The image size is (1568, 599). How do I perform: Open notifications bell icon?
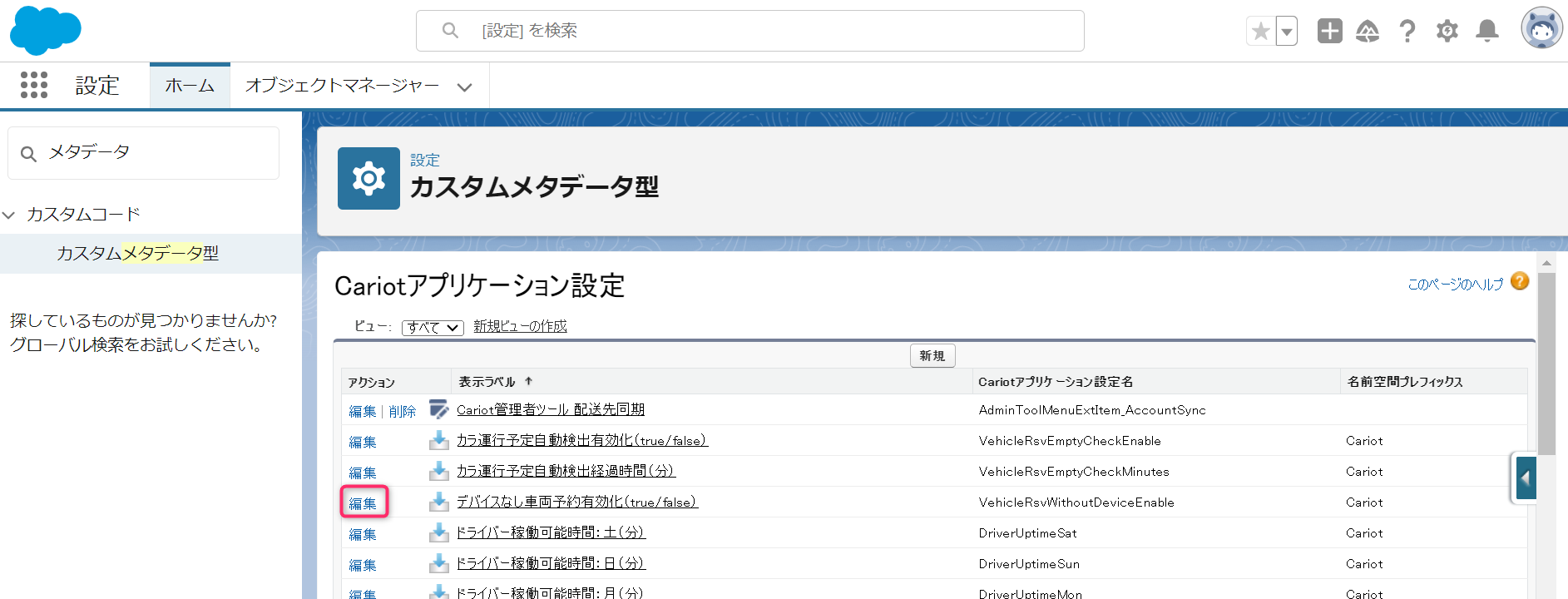1487,31
